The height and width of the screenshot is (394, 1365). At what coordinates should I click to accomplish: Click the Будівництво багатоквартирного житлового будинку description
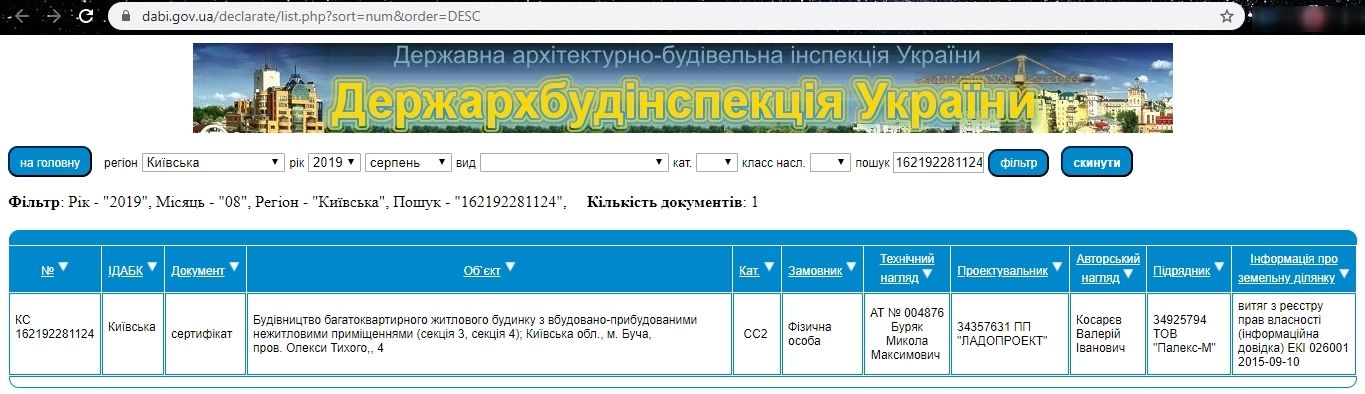(489, 334)
